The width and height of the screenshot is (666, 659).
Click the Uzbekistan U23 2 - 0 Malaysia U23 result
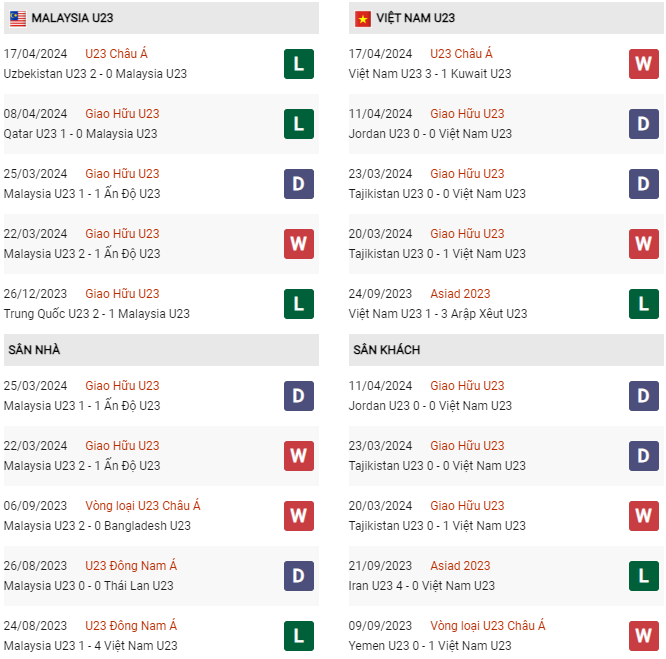click(95, 74)
